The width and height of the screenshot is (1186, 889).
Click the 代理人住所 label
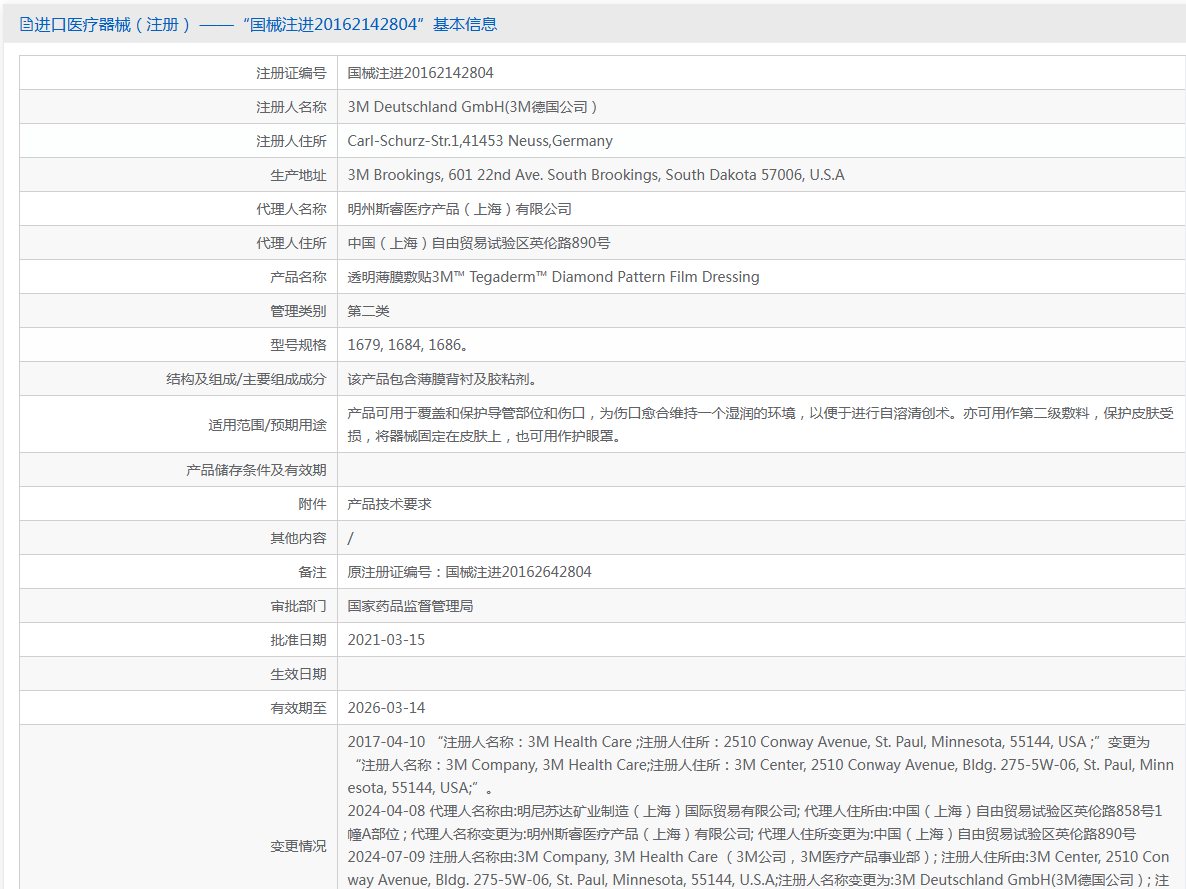tap(290, 244)
